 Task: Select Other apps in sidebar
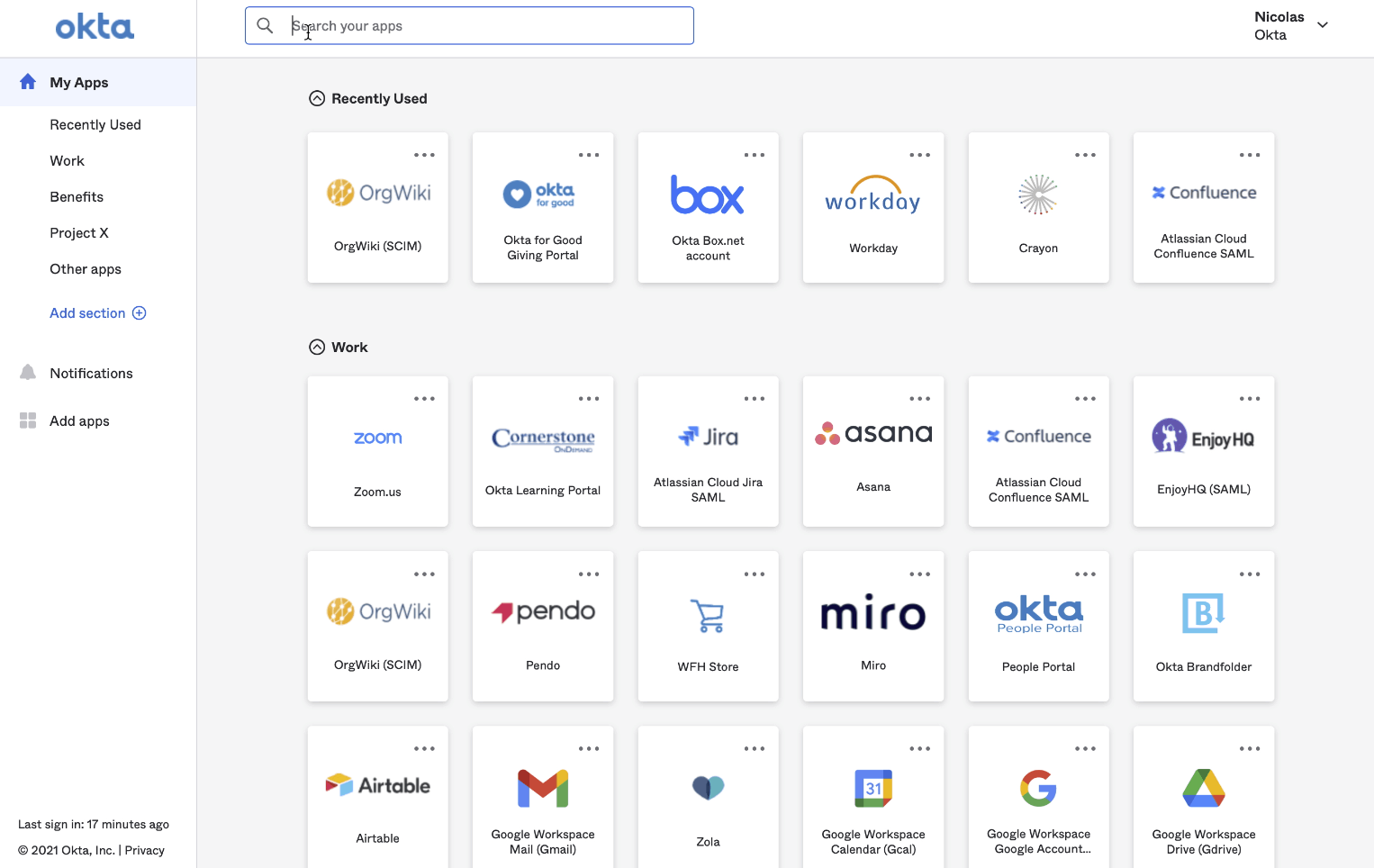point(86,269)
